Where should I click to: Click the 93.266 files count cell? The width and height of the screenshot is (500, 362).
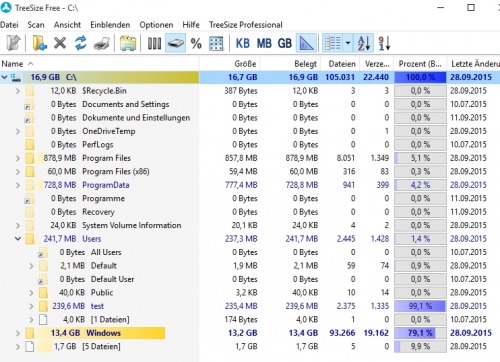click(x=342, y=333)
